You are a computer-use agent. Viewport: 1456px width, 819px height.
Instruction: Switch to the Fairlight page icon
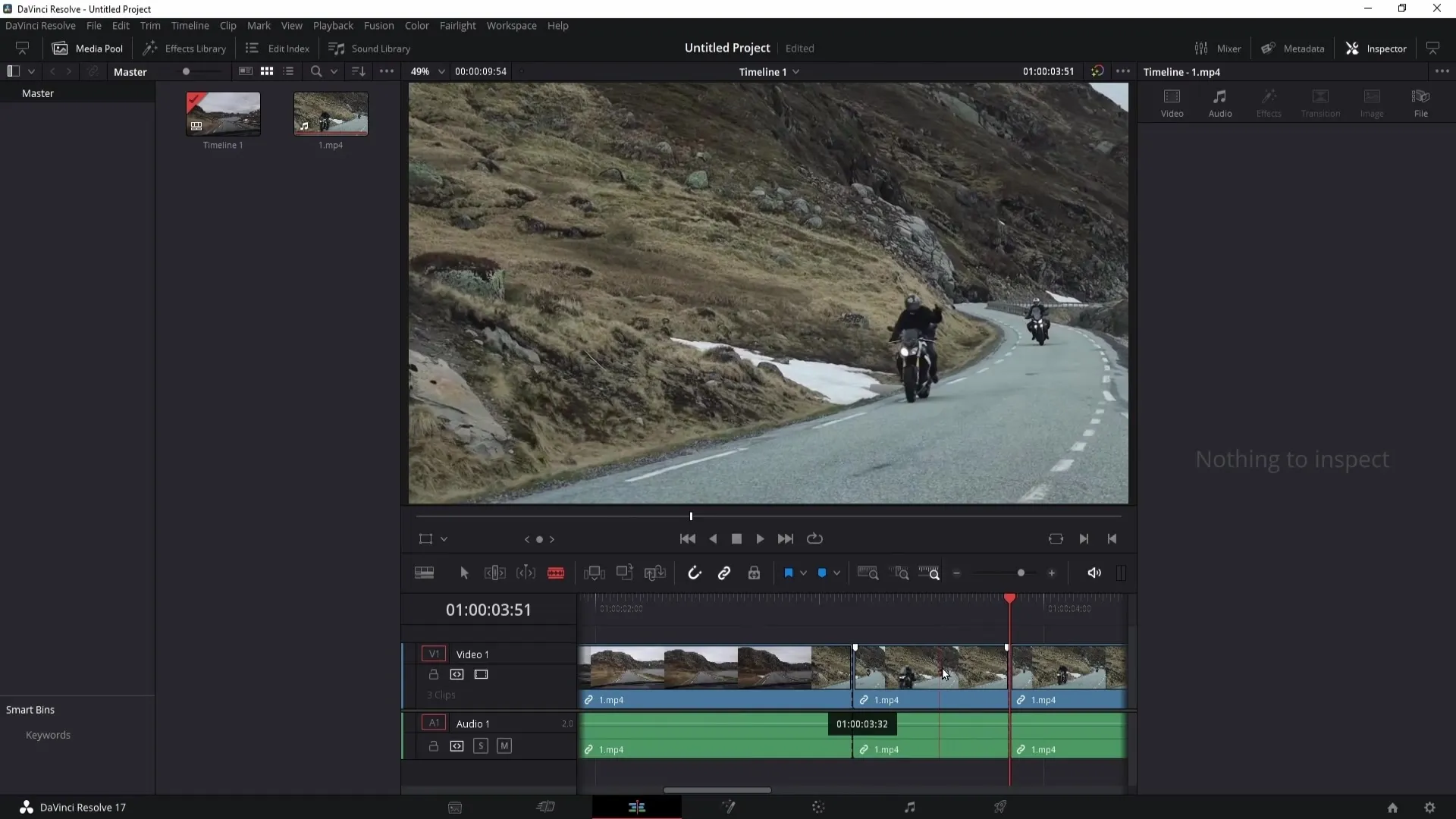pyautogui.click(x=909, y=808)
